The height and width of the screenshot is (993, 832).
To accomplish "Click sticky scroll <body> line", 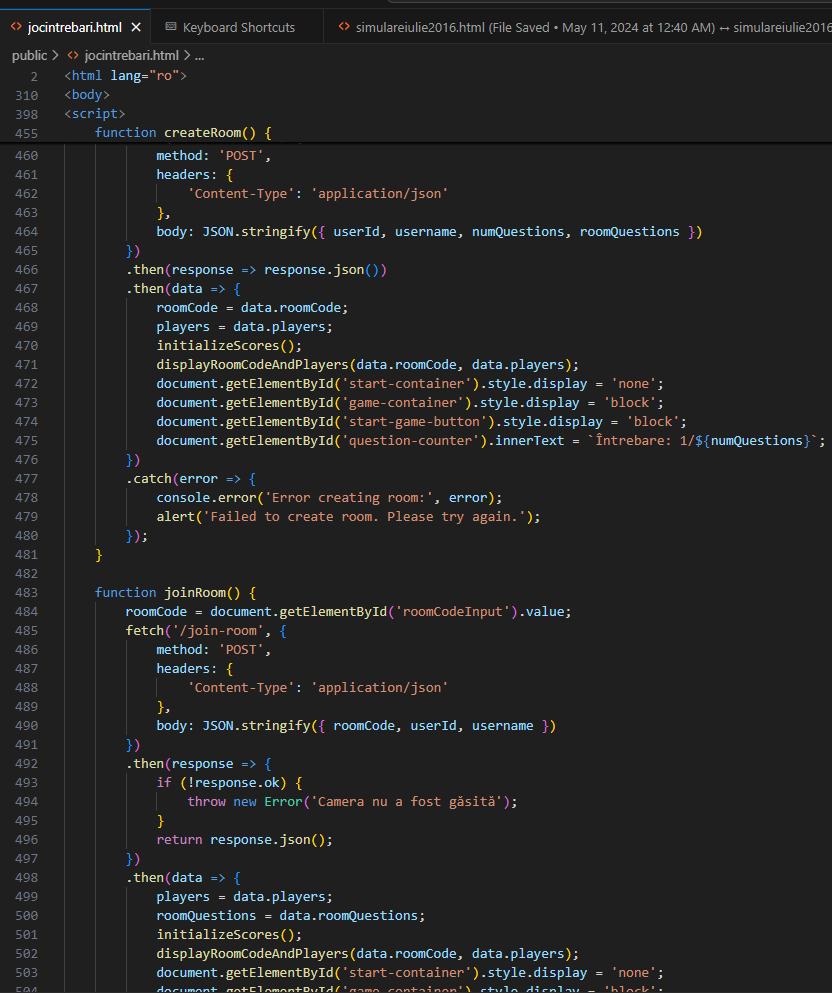I will pyautogui.click(x=87, y=95).
